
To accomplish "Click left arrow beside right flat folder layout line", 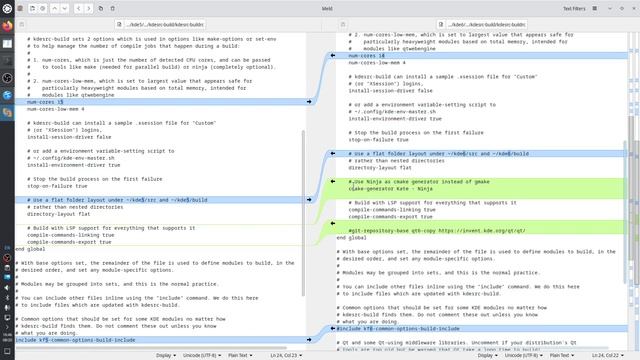I will coord(333,153).
